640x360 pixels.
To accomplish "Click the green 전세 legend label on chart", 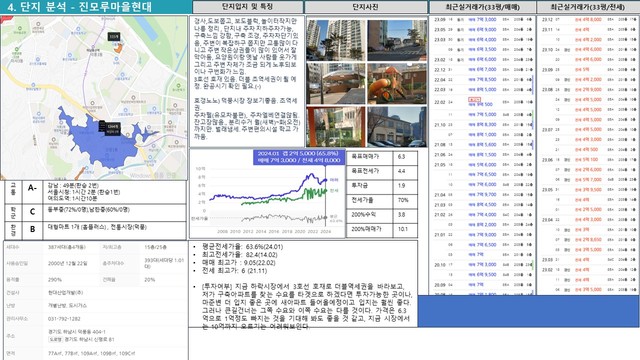I will point(333,191).
